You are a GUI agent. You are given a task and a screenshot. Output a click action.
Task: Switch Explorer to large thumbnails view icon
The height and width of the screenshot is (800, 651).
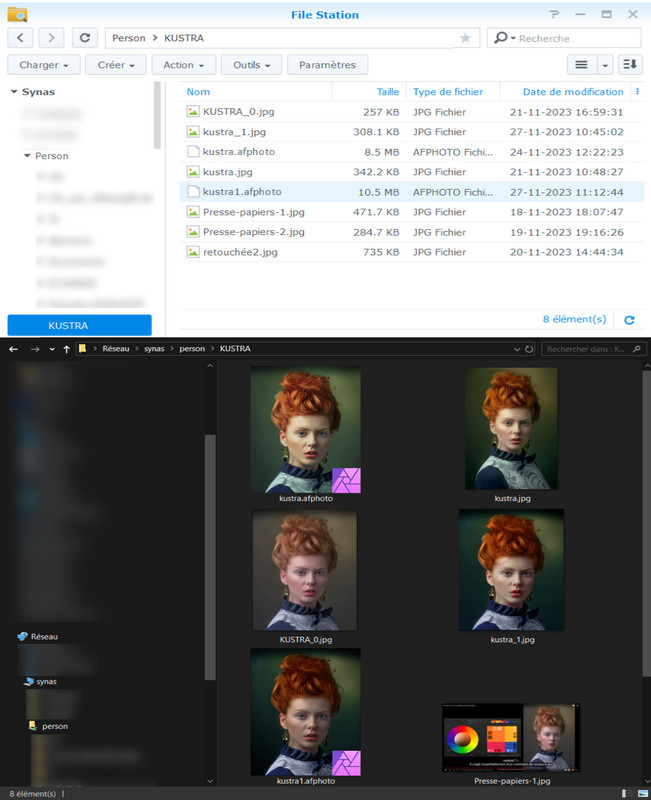[643, 793]
